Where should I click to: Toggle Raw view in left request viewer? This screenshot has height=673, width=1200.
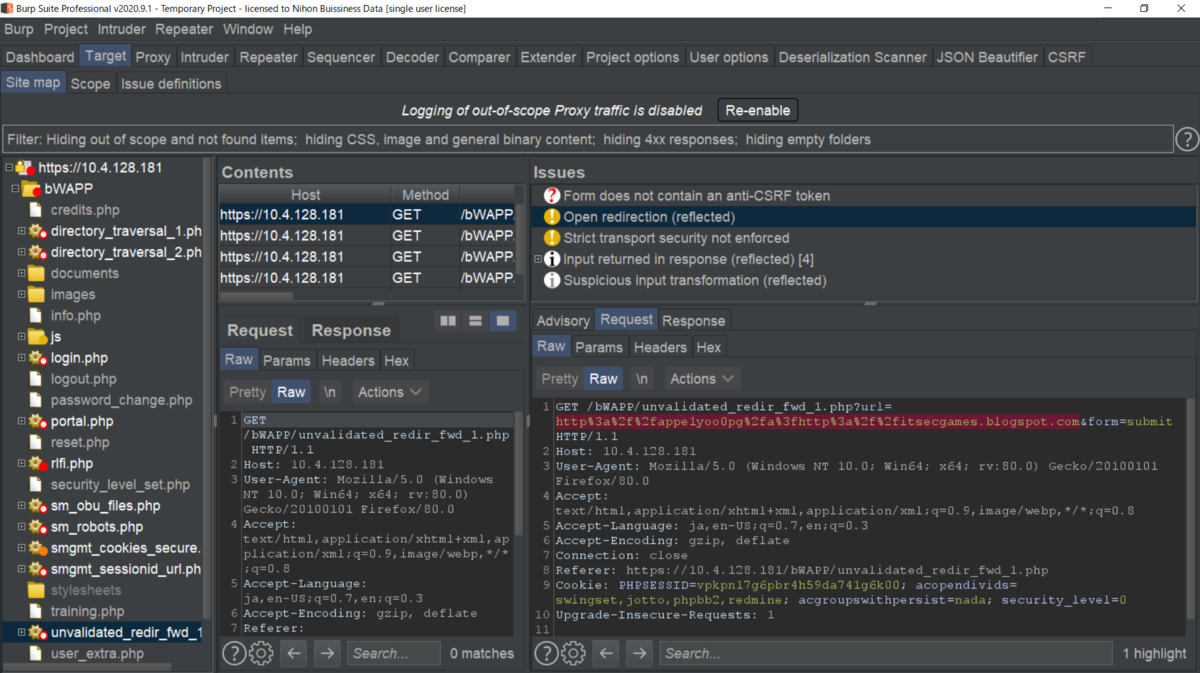click(291, 392)
